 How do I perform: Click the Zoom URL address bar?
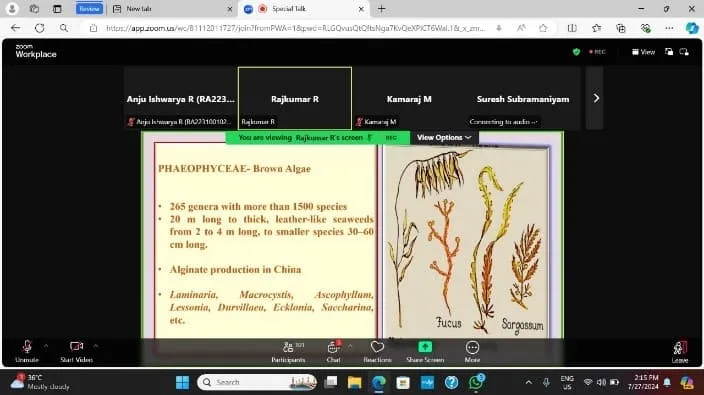[295, 28]
